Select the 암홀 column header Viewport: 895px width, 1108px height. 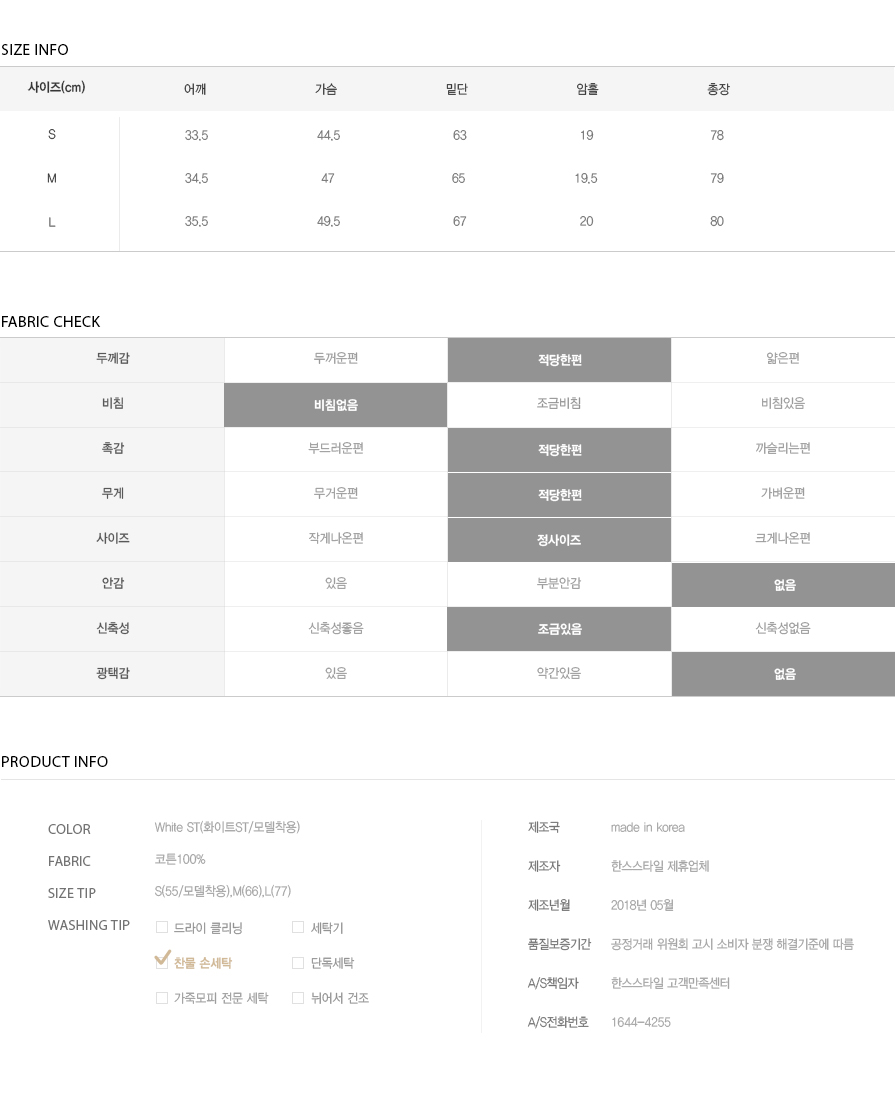(x=587, y=89)
